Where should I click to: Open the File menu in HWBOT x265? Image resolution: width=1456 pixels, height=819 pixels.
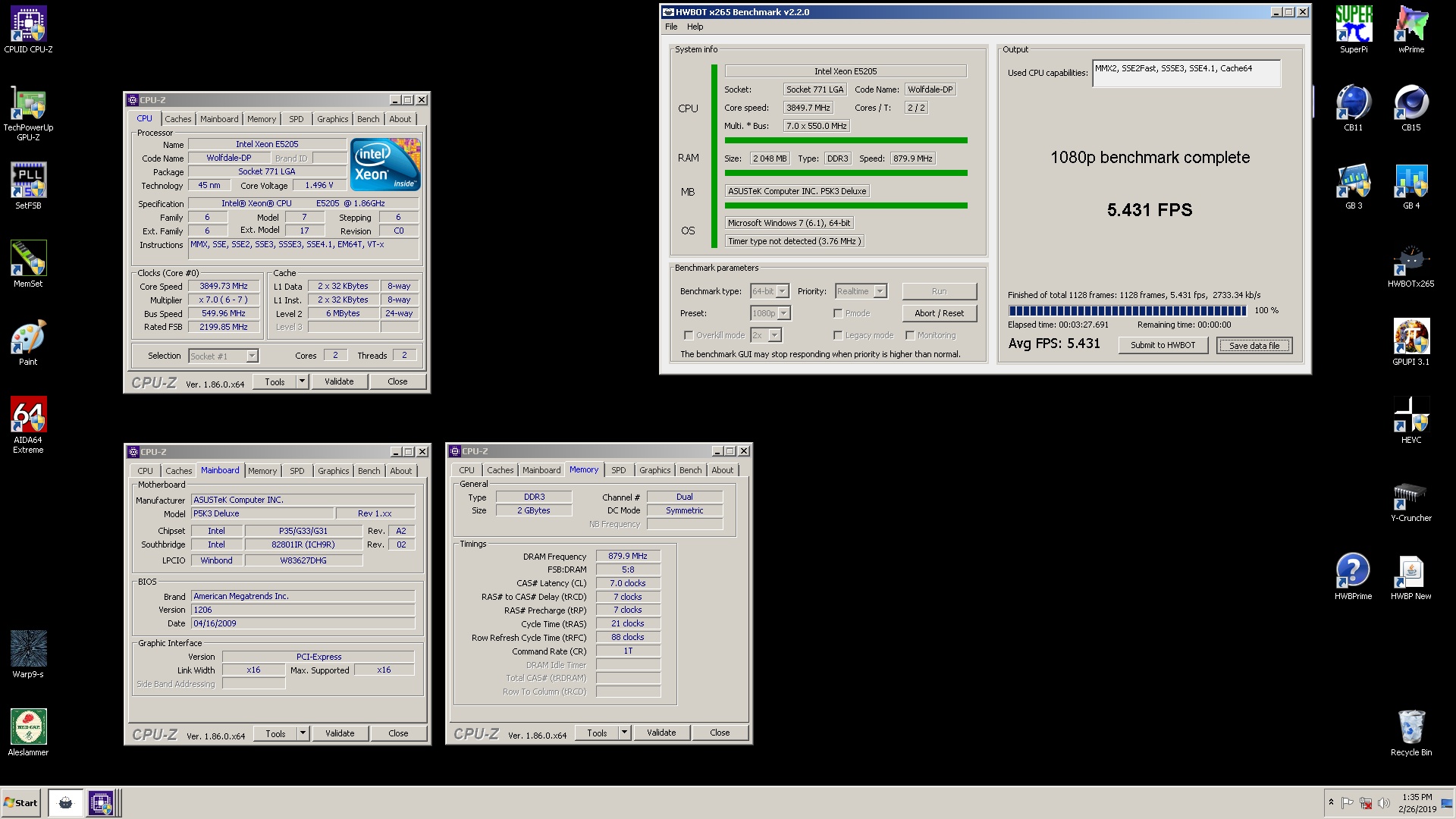click(x=671, y=27)
